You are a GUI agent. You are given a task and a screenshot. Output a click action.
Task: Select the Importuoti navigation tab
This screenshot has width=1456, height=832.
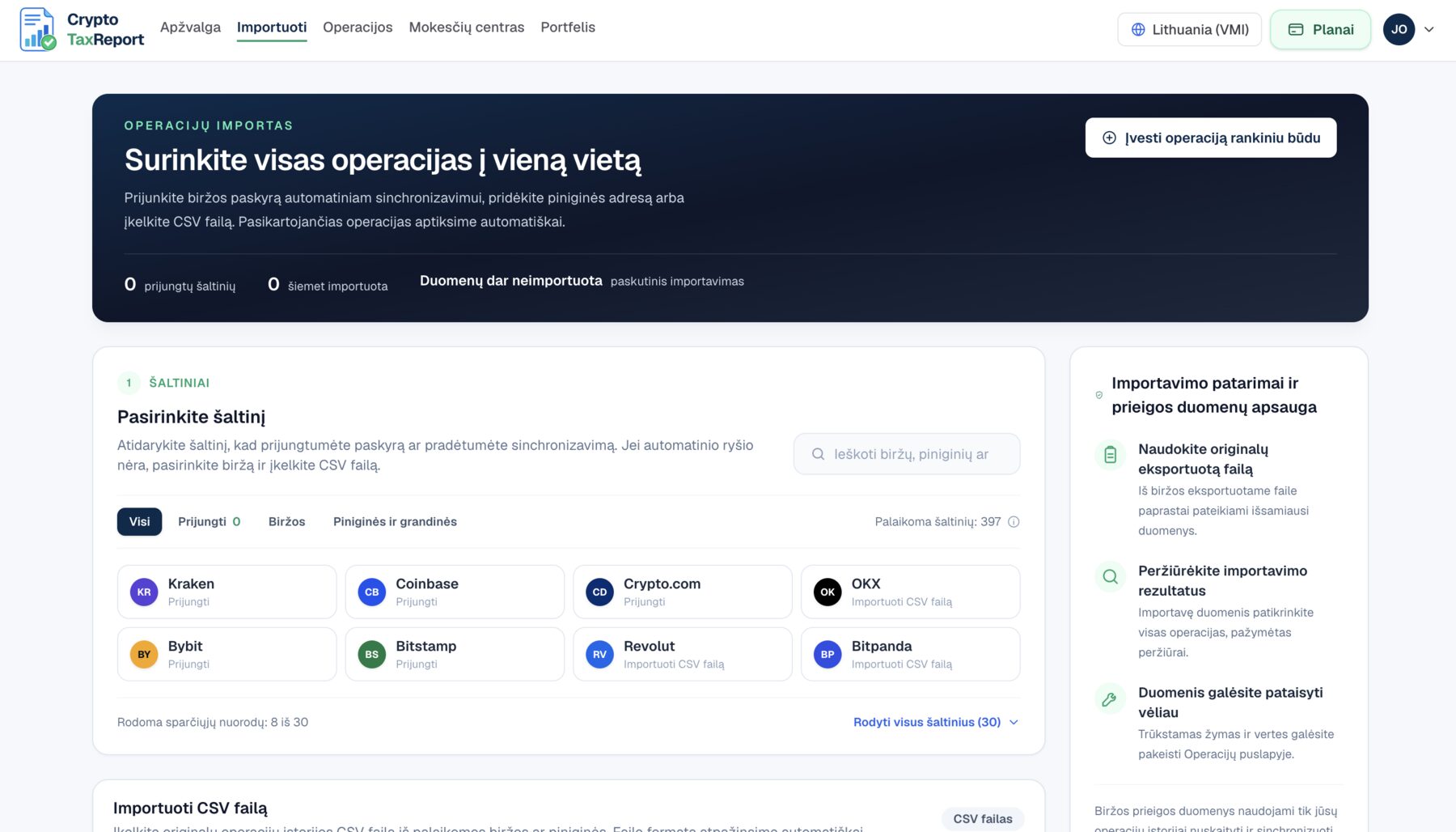tap(272, 27)
